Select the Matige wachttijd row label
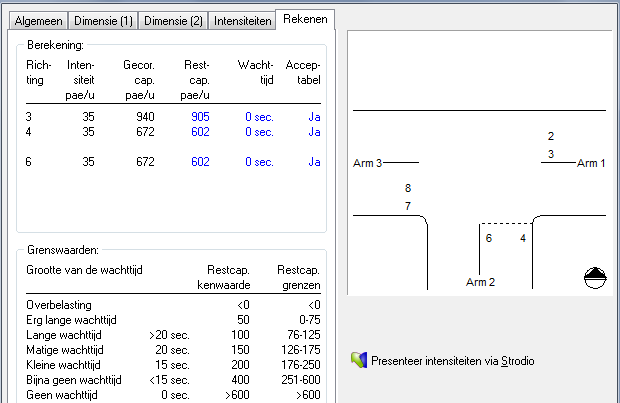The width and height of the screenshot is (620, 403). [x=64, y=350]
